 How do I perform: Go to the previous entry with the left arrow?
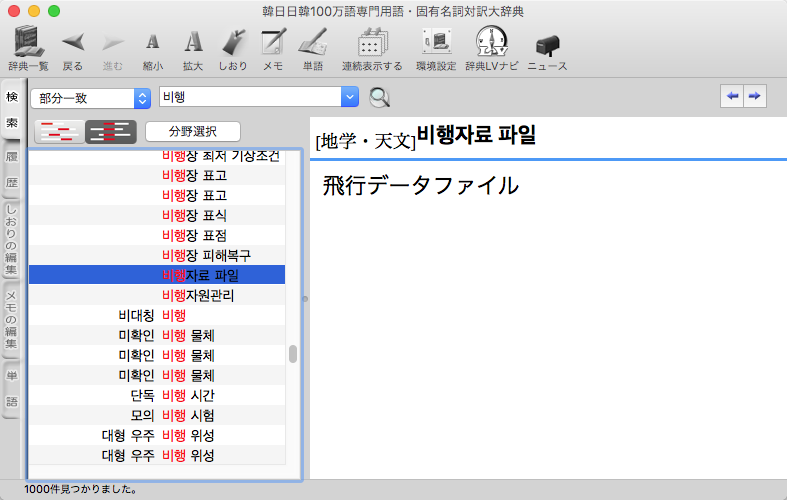732,96
